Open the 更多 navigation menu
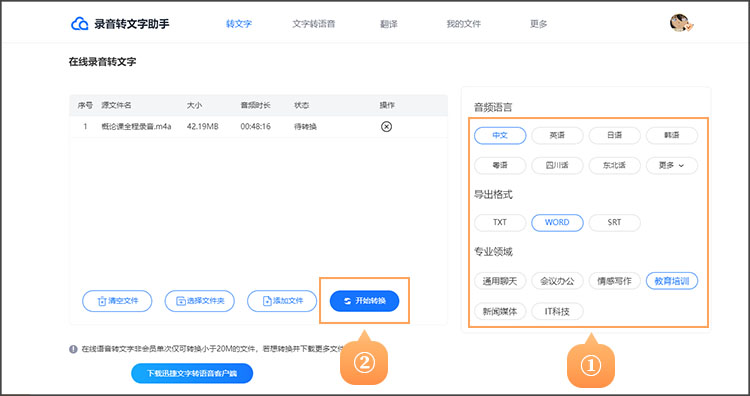 point(539,24)
